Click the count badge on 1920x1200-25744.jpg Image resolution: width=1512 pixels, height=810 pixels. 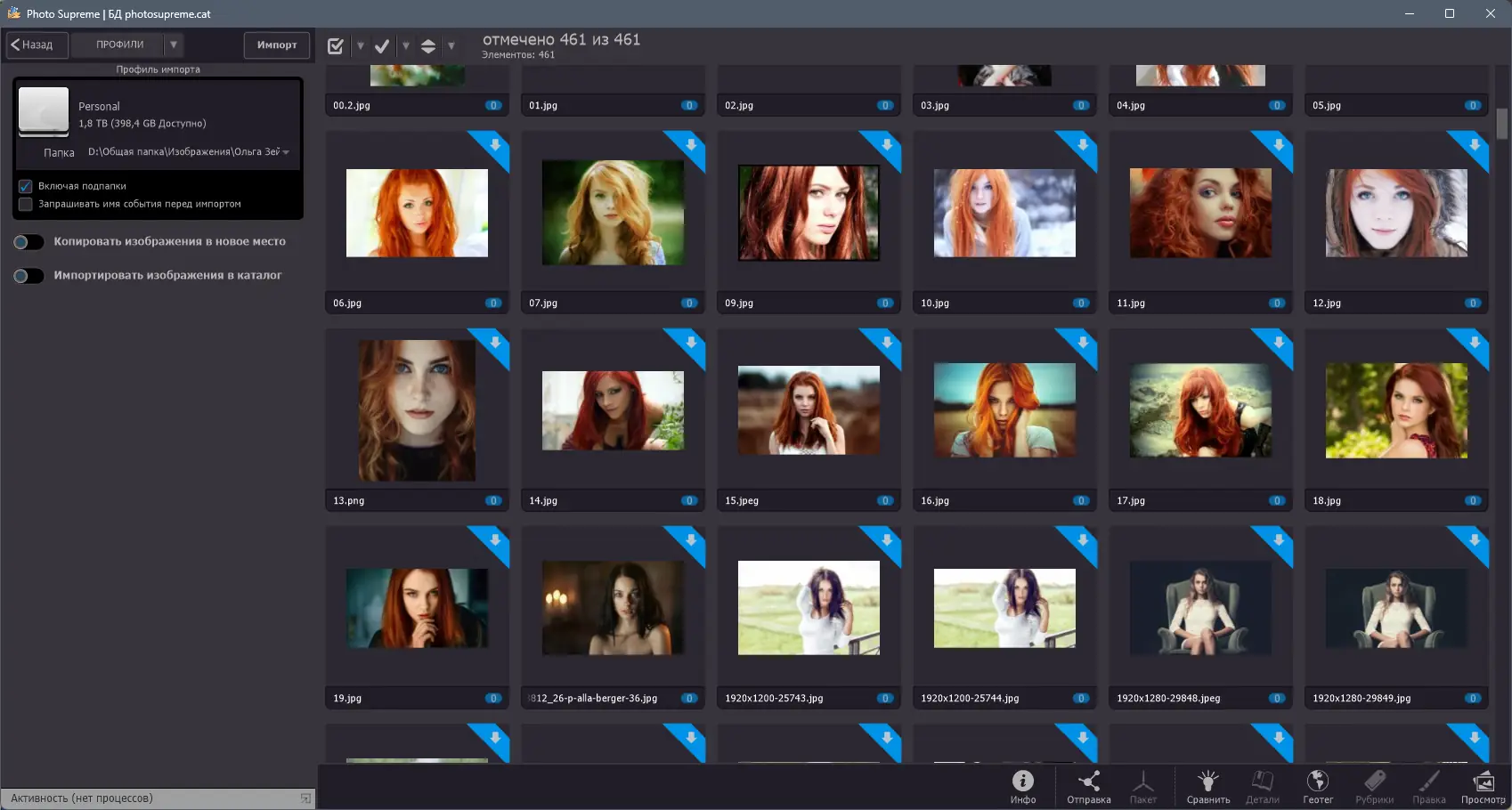coord(1081,698)
